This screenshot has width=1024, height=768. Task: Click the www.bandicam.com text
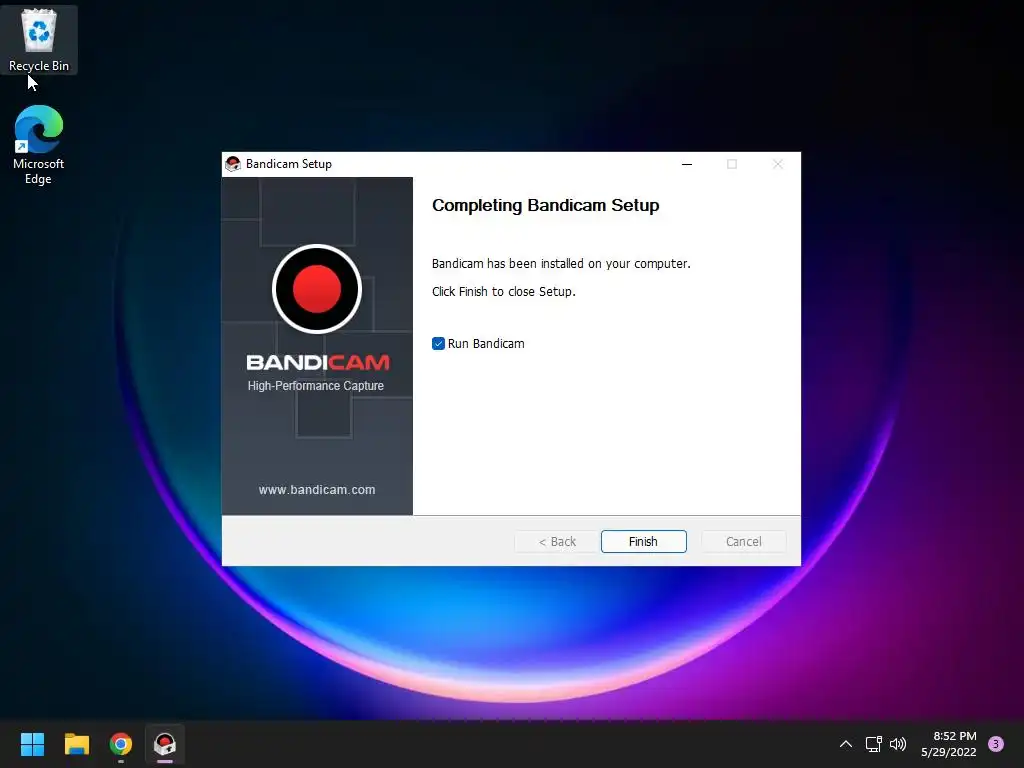[317, 489]
